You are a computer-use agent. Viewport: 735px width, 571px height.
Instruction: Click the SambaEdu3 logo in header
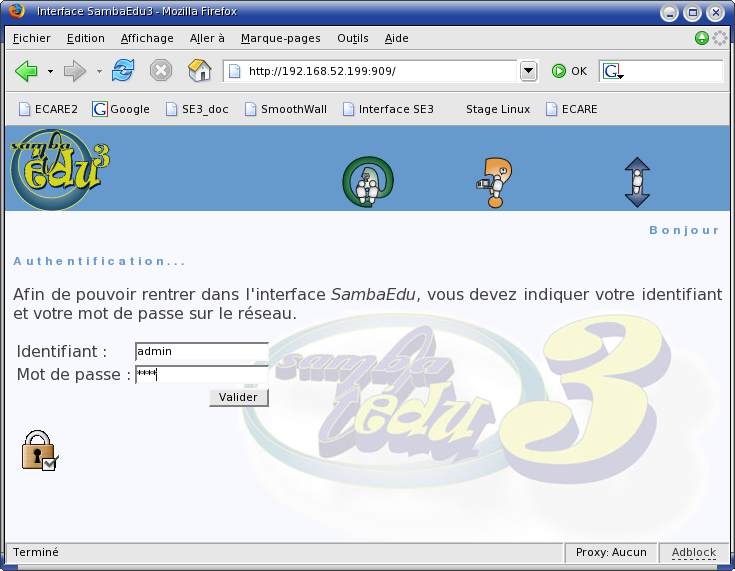(x=60, y=169)
